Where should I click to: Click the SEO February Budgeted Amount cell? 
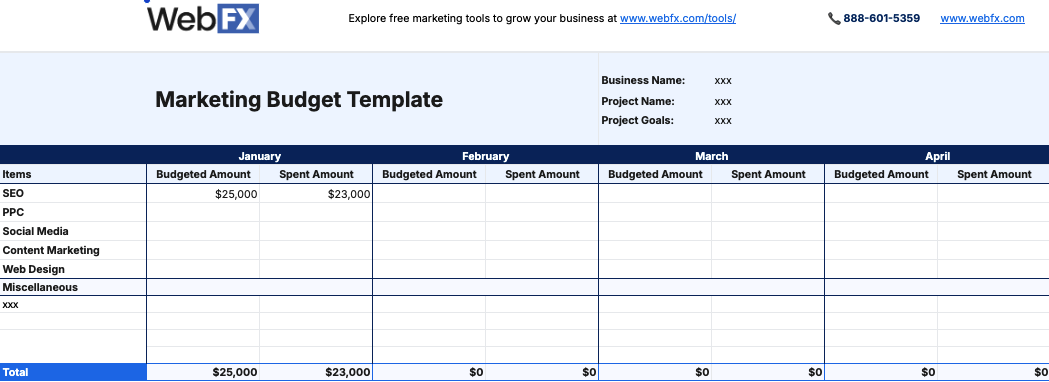tap(430, 194)
